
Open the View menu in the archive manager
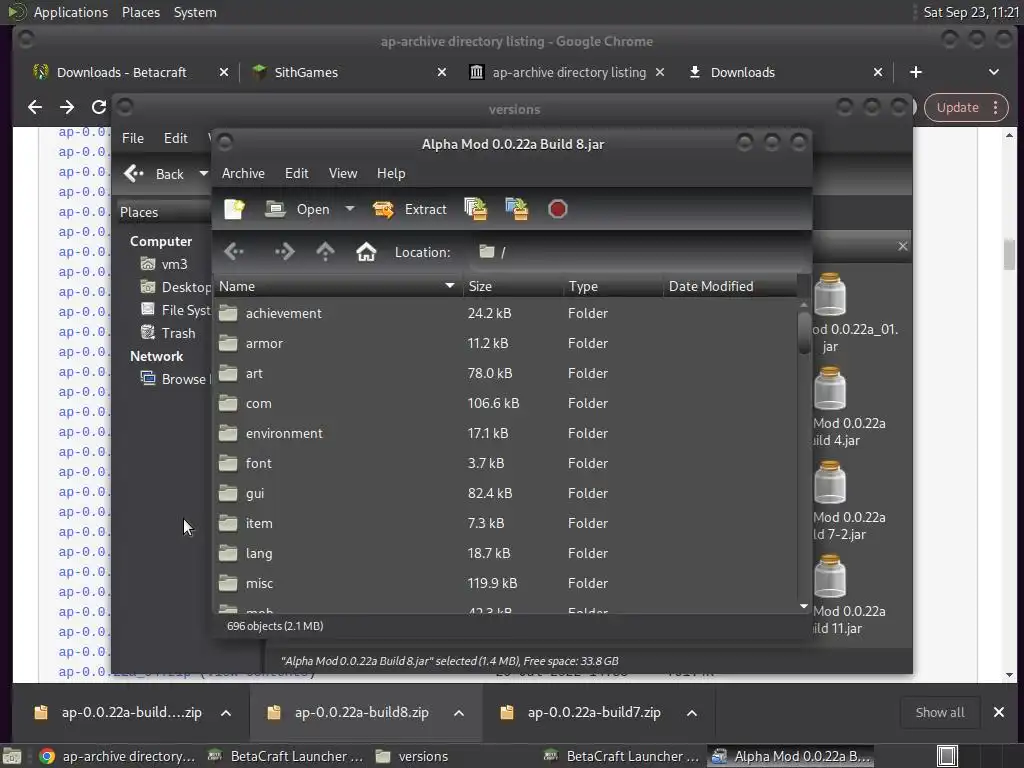[343, 173]
